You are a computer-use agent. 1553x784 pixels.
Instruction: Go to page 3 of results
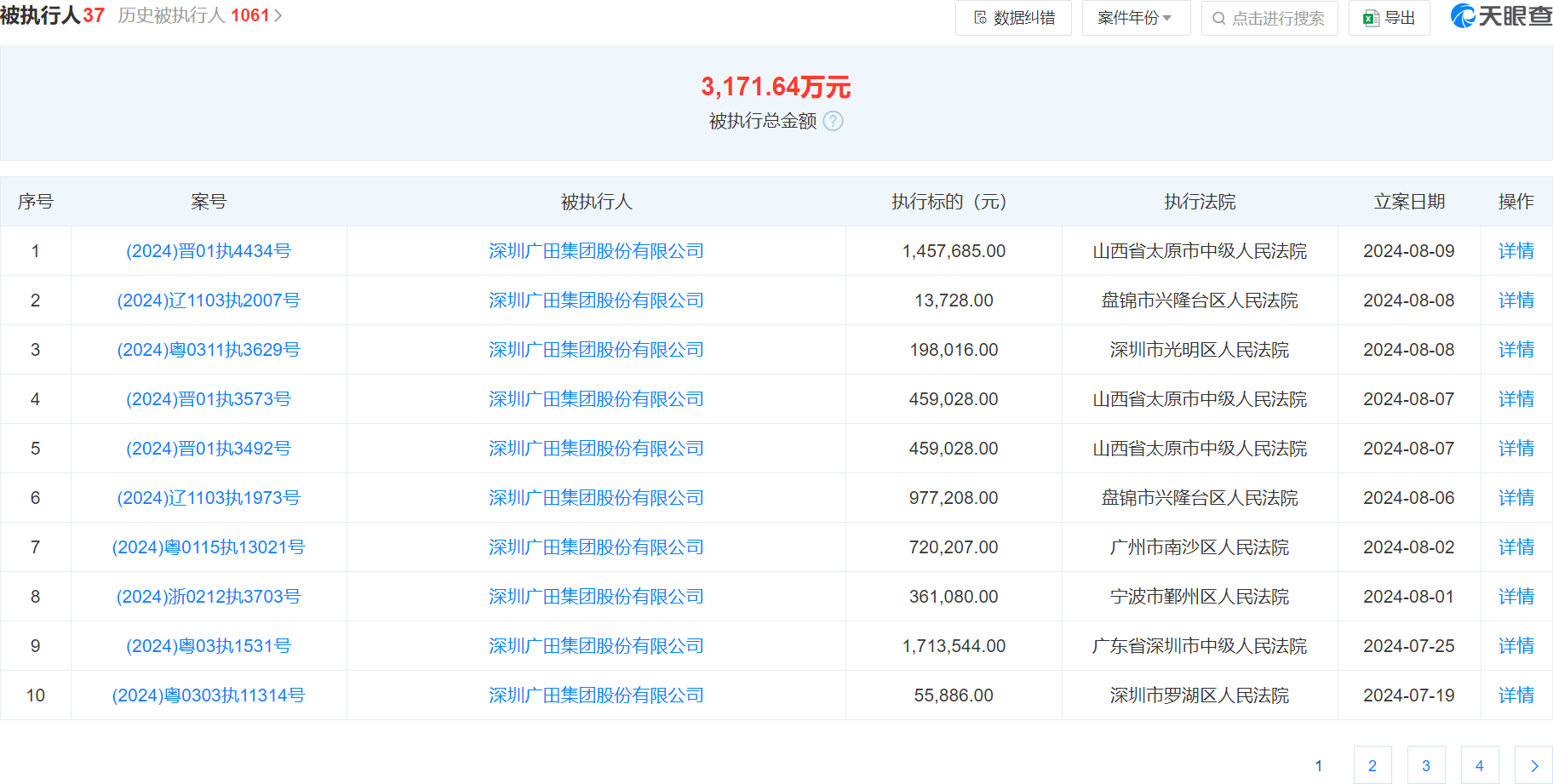coord(1426,765)
